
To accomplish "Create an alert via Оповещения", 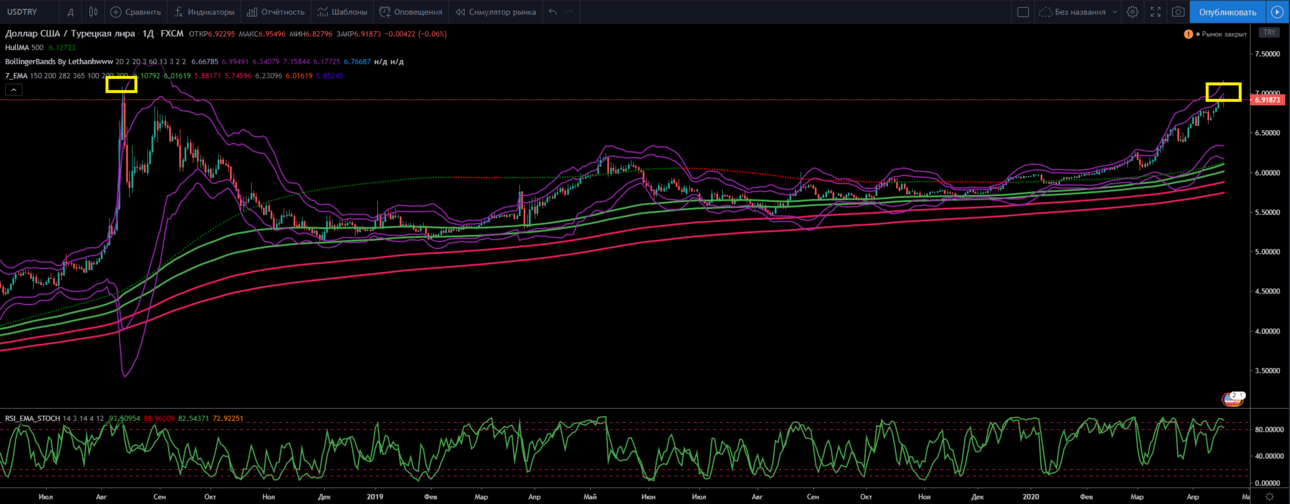I will point(413,12).
